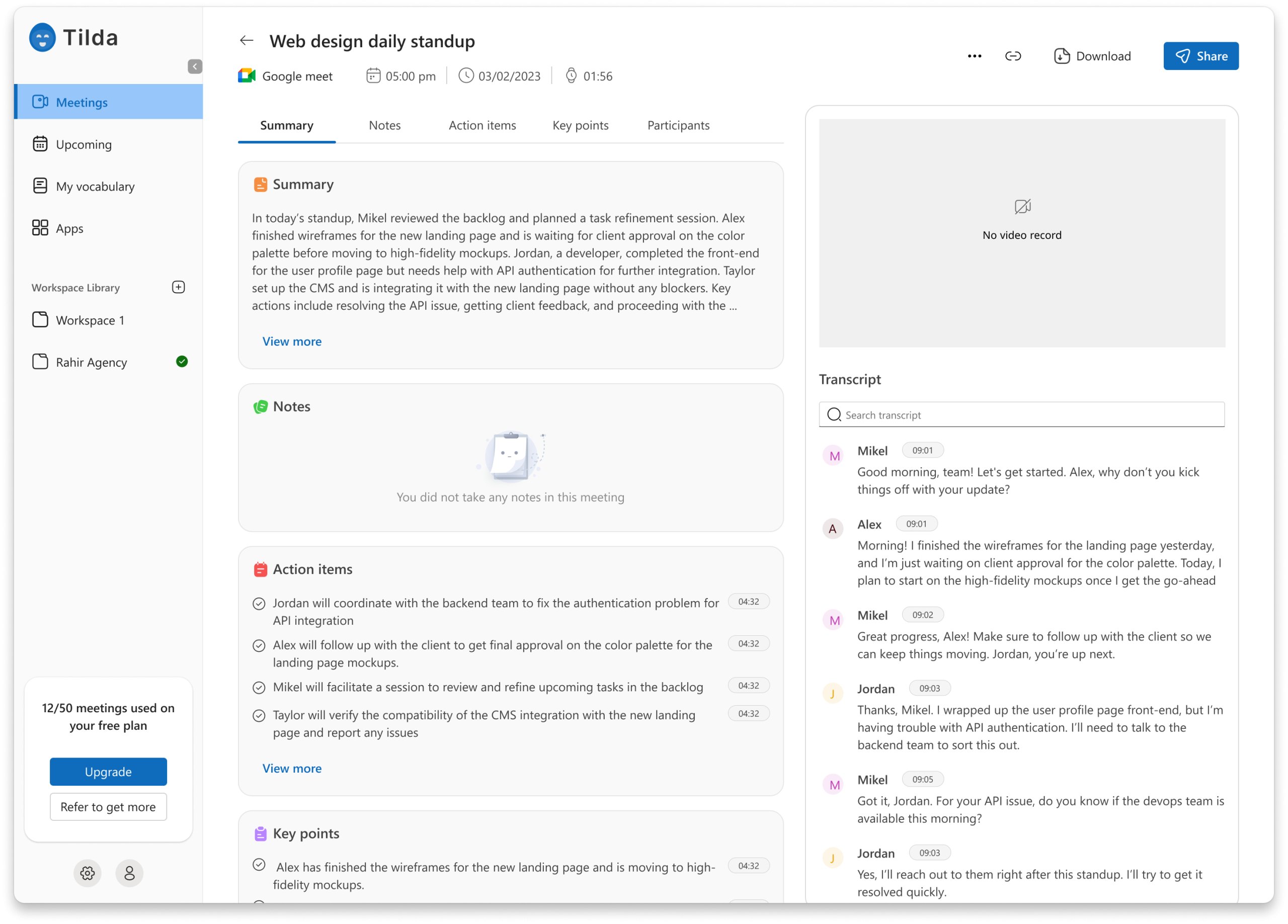Jump to Alex's 09:01 transcript timestamp
The height and width of the screenshot is (924, 1288).
[x=916, y=524]
